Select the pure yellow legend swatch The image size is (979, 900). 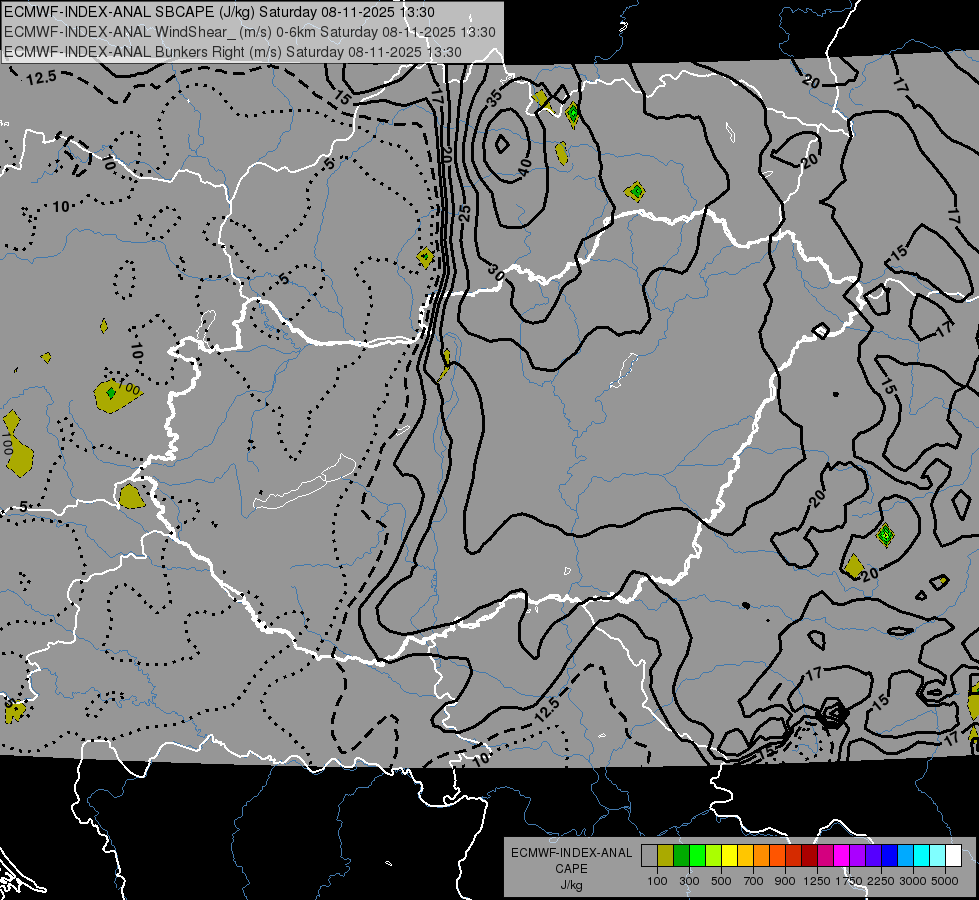[729, 856]
